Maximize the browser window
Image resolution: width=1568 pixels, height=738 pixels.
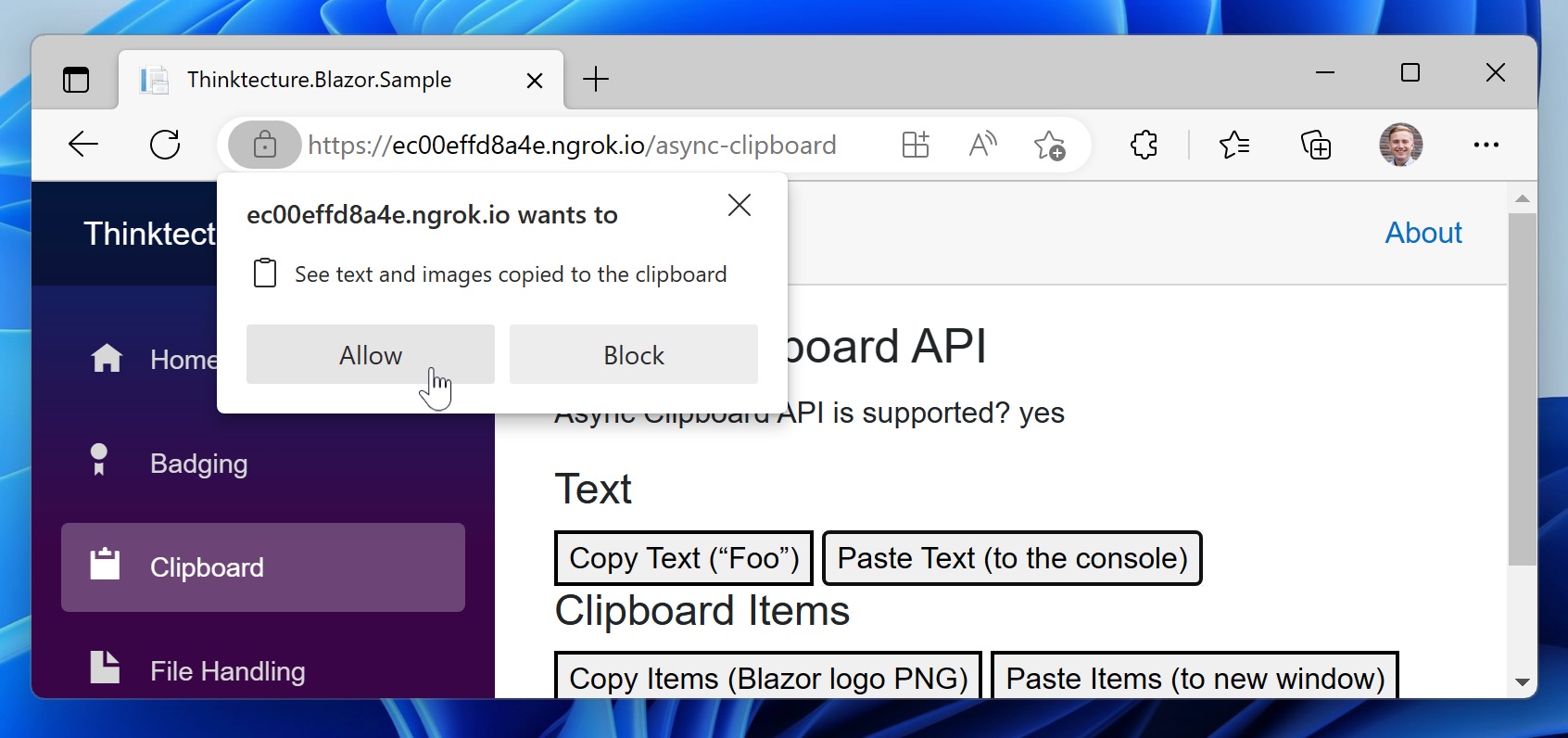coord(1410,72)
